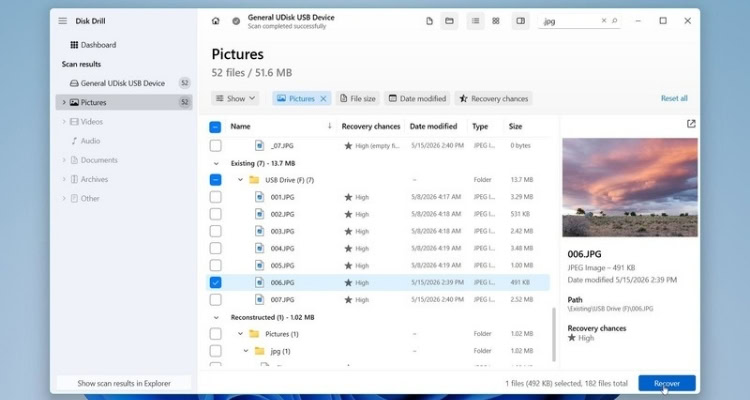
Task: Click the 001.JPG file icon
Action: click(x=259, y=197)
